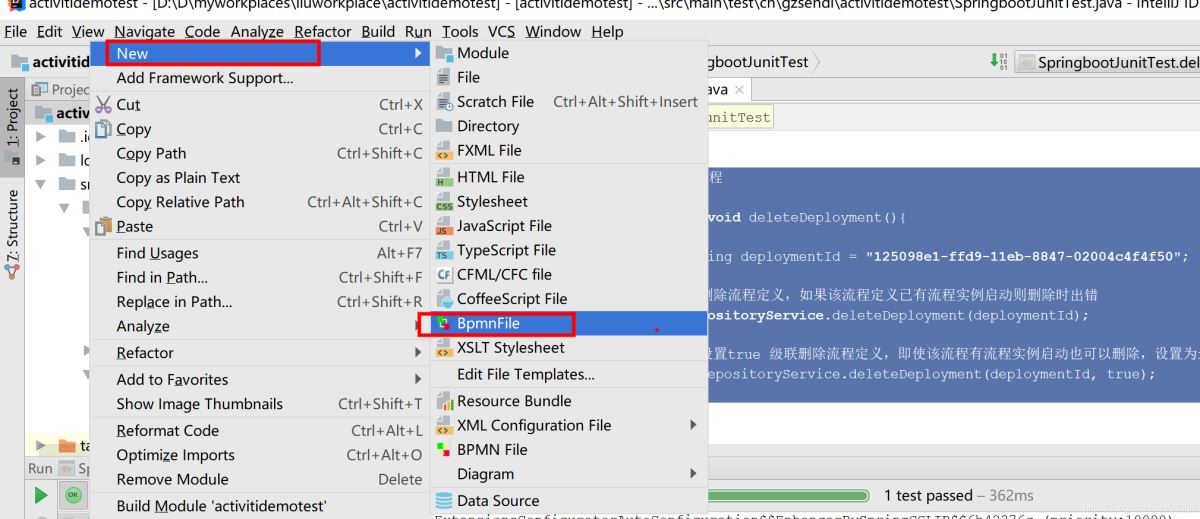Choose Build Module 'activitidemotest'
Viewport: 1200px width, 519px height.
pyautogui.click(x=260, y=506)
